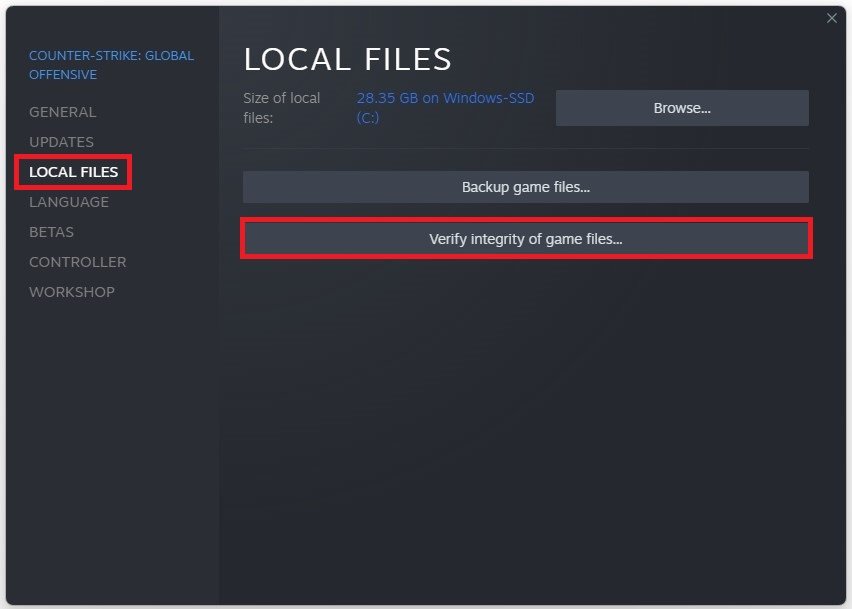Click the Browse... button
The image size is (852, 609).
682,108
